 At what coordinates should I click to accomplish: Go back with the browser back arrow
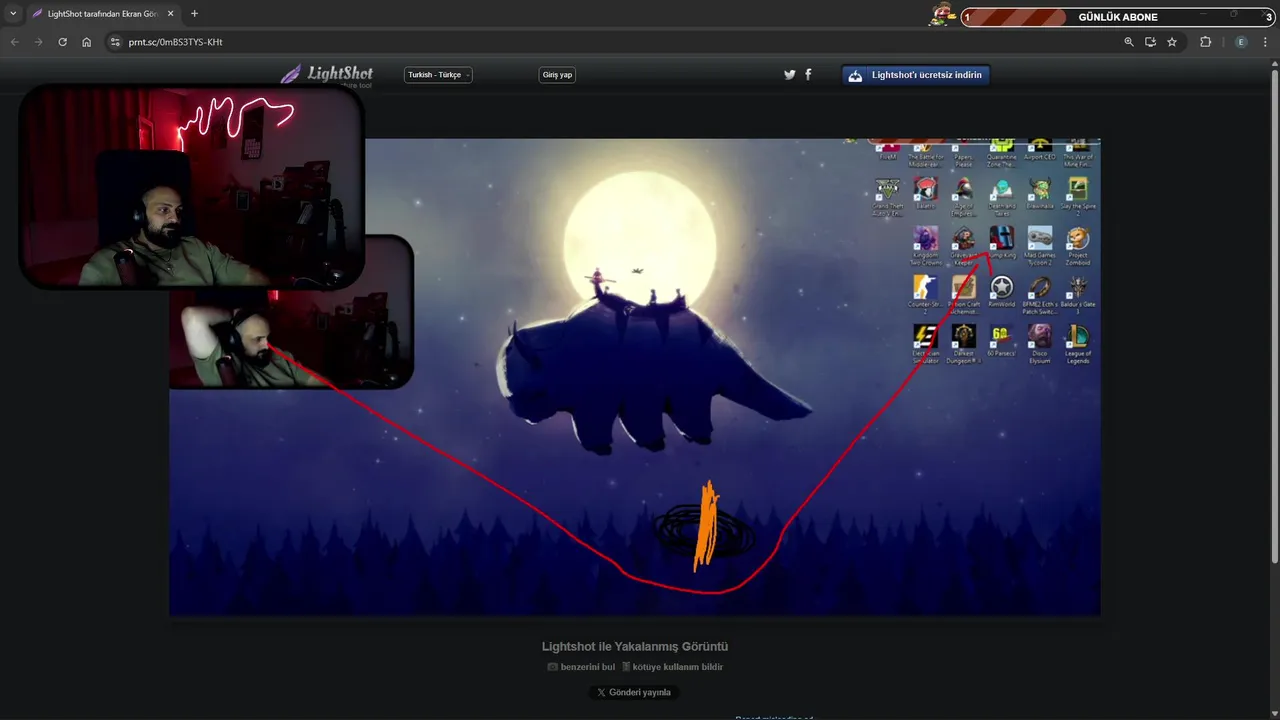[x=14, y=42]
